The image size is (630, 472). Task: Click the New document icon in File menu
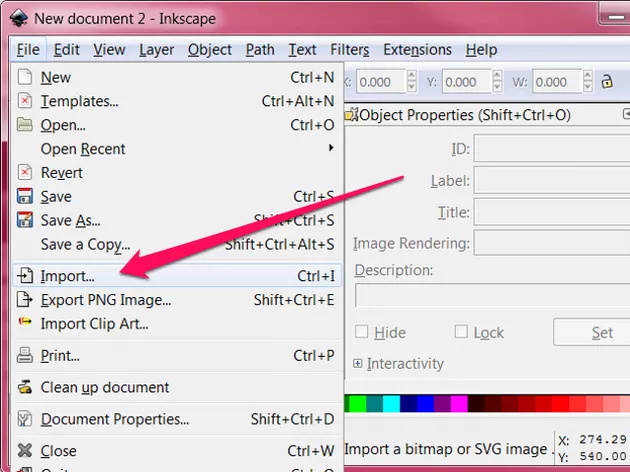pyautogui.click(x=25, y=77)
